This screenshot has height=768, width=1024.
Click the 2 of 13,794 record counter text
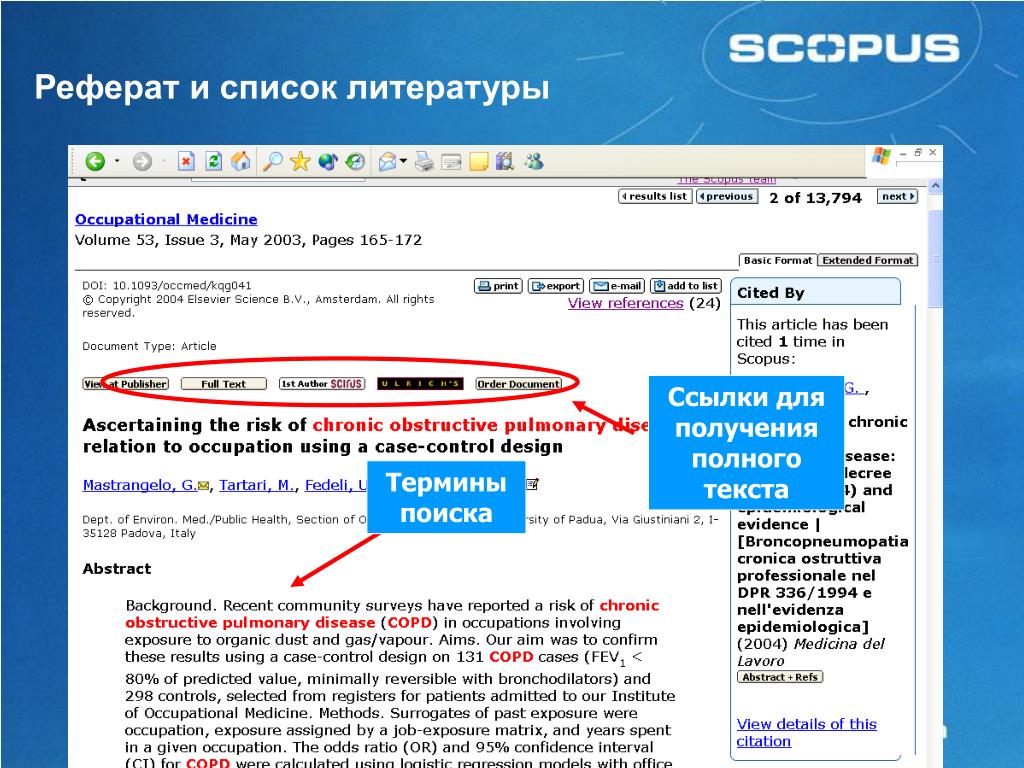coord(815,198)
